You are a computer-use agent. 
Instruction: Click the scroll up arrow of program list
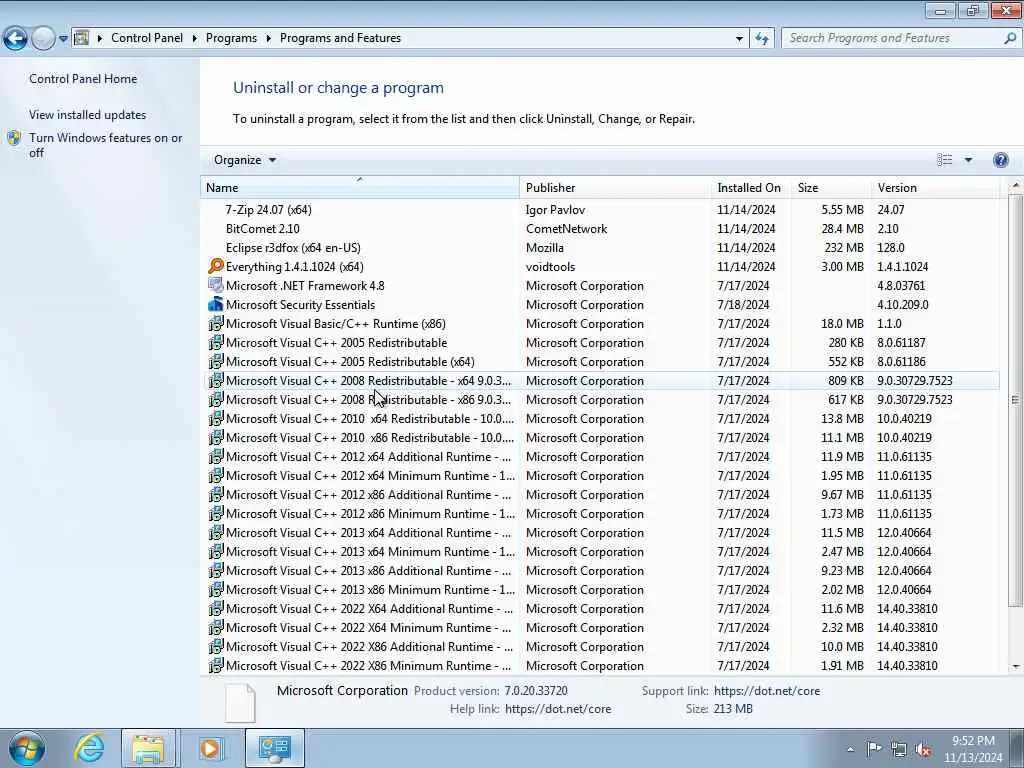click(1016, 186)
